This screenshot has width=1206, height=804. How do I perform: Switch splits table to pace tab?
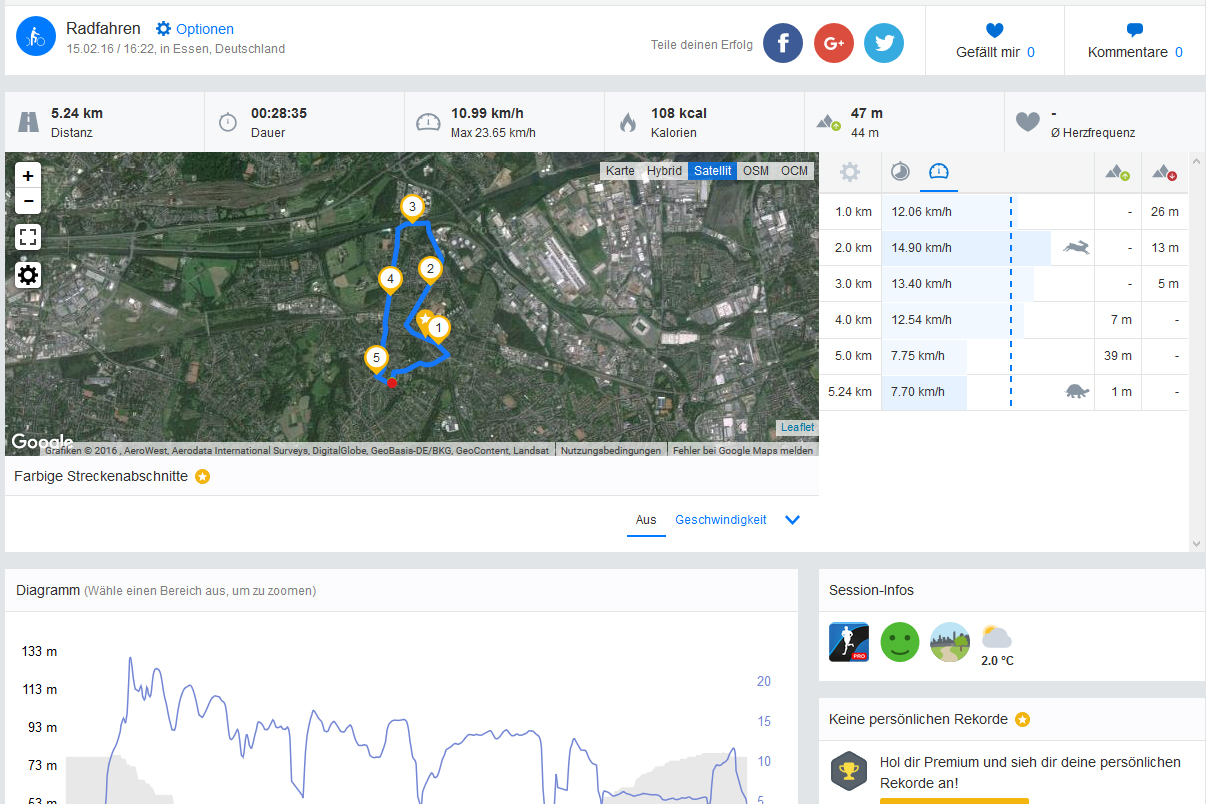pos(900,172)
